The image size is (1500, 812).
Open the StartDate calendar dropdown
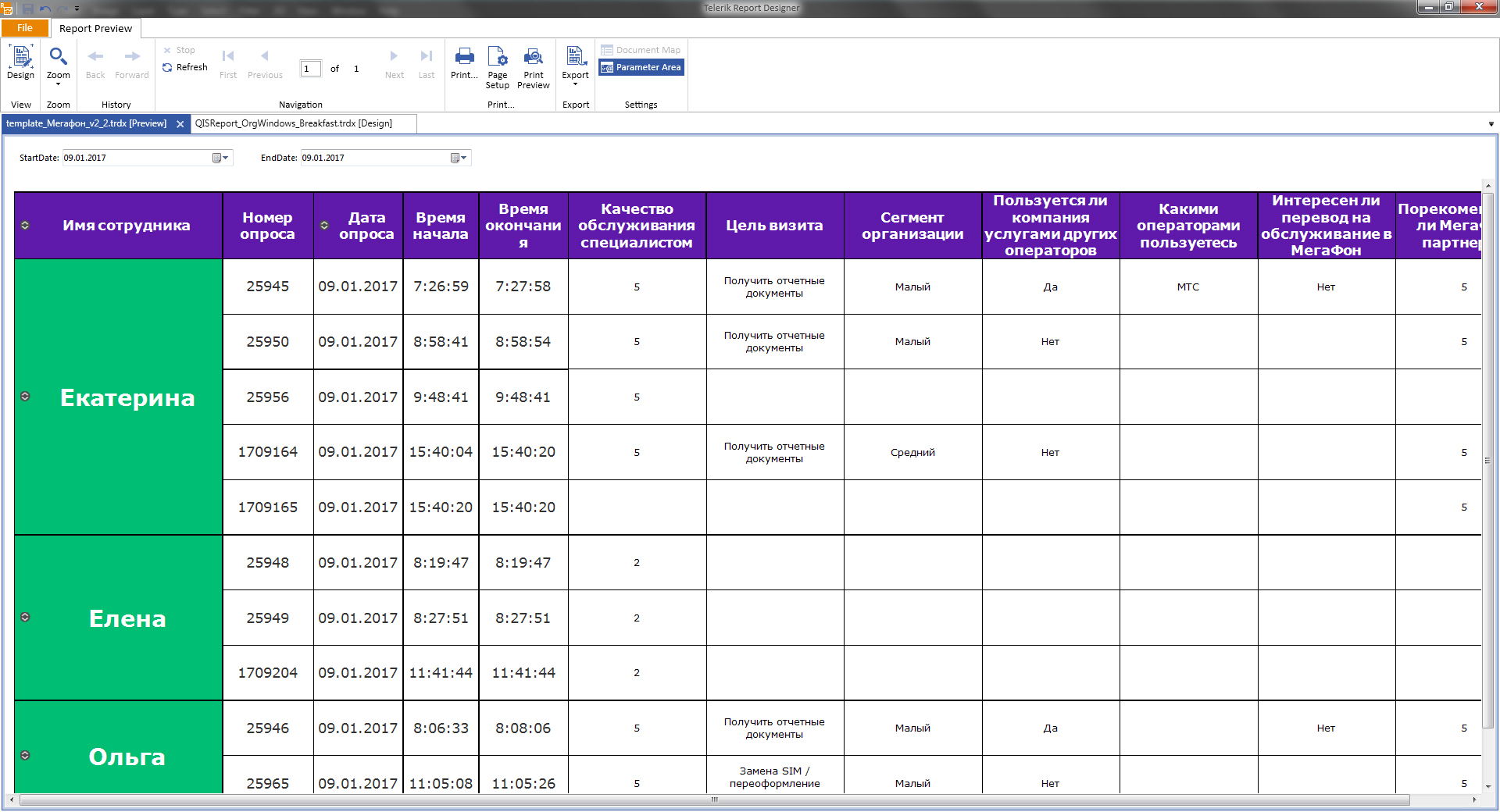(x=220, y=158)
